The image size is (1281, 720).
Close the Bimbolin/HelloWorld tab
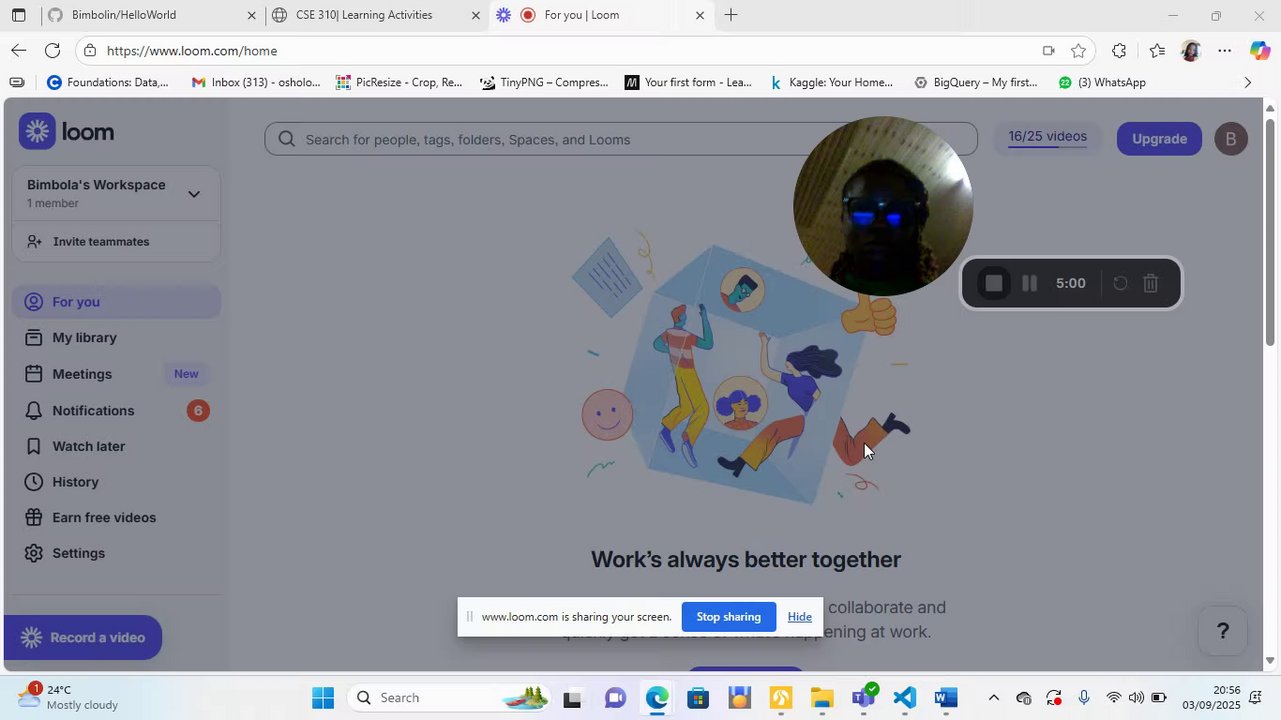click(x=252, y=15)
